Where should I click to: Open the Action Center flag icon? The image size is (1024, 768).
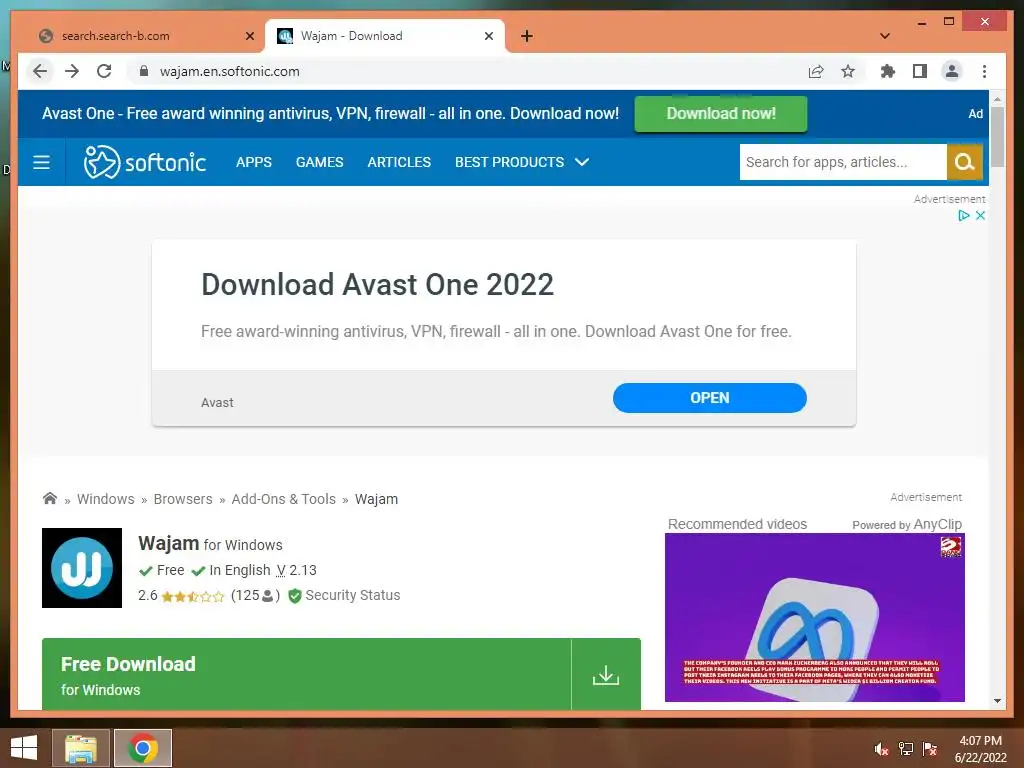(930, 749)
